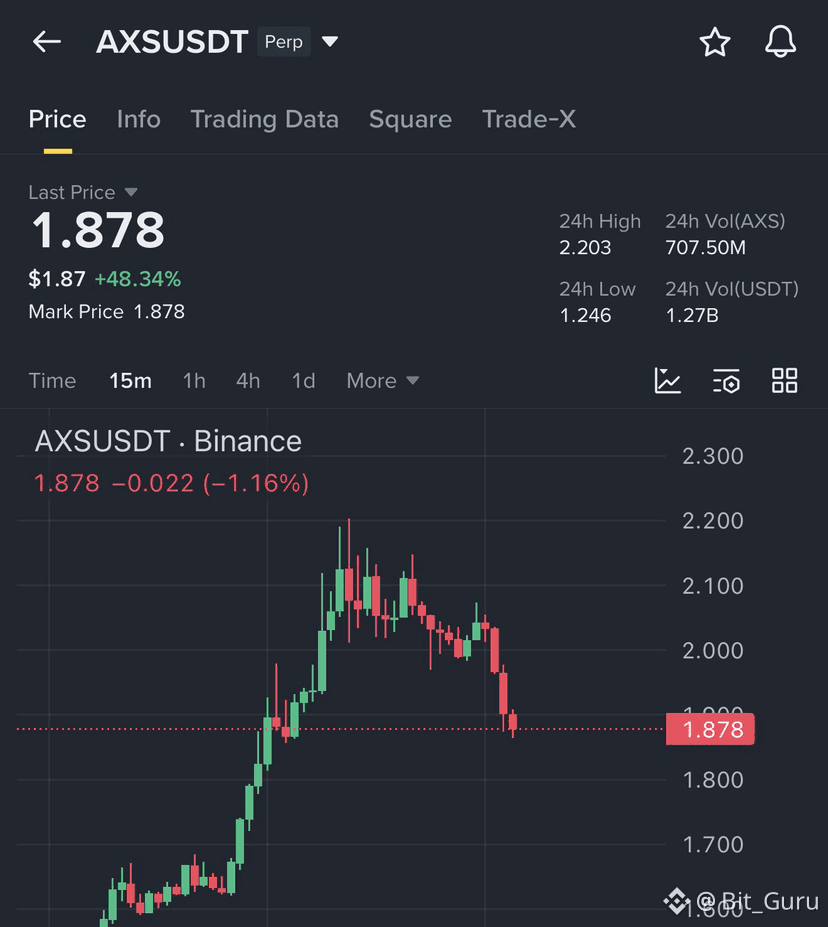The width and height of the screenshot is (828, 927).
Task: Open the Trading Data tab
Action: (264, 119)
